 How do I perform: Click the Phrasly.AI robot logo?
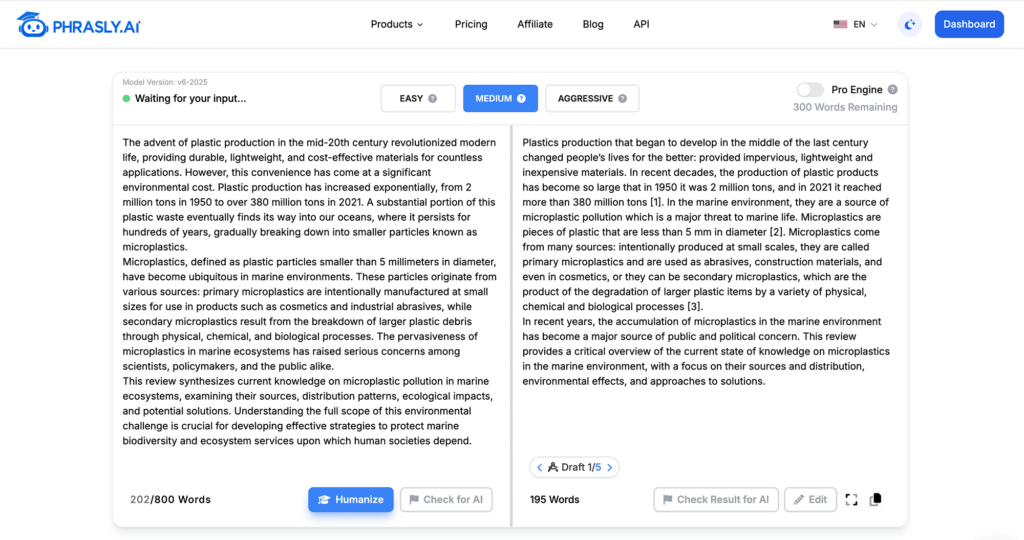point(33,24)
